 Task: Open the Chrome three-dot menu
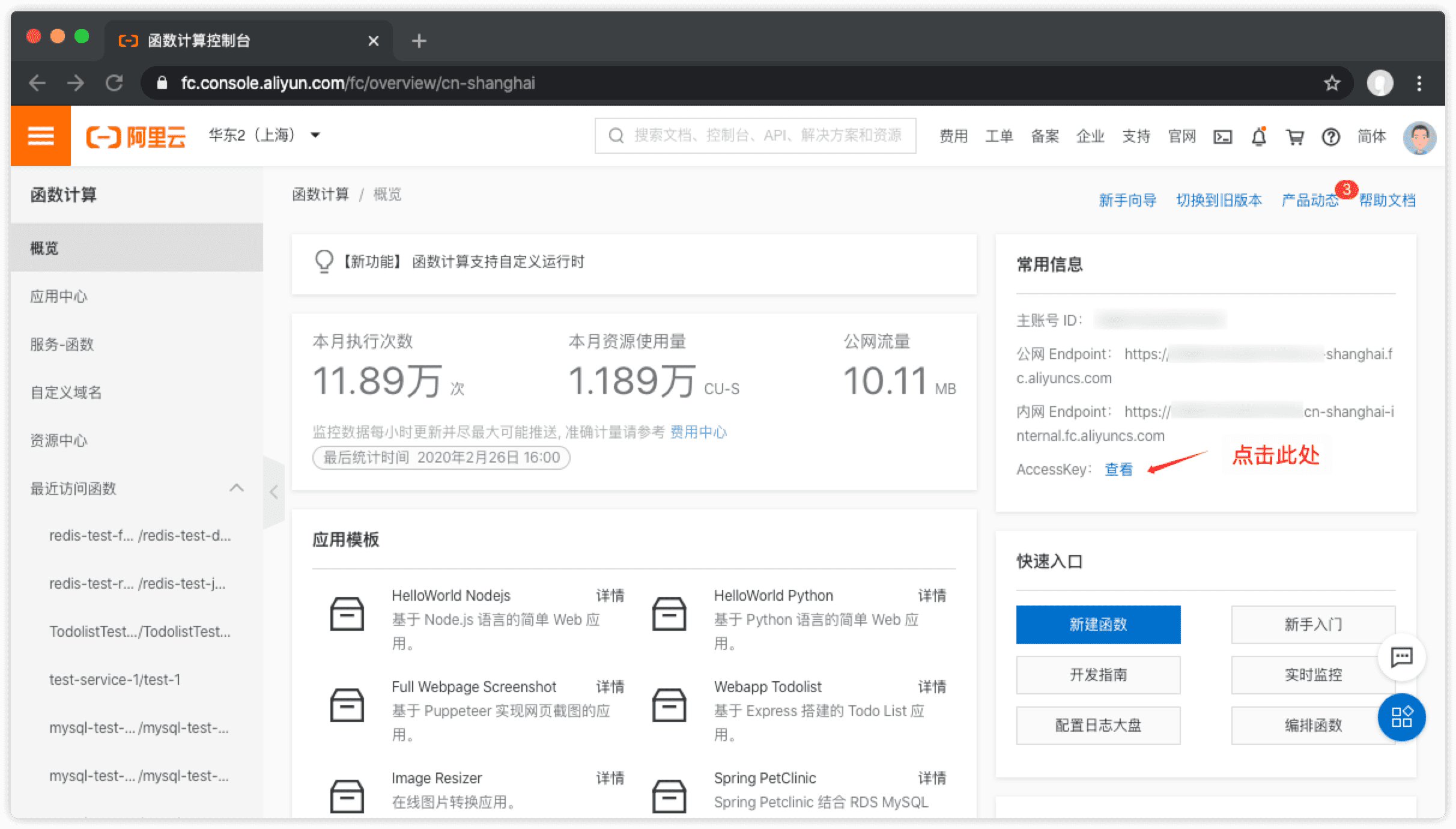point(1419,83)
